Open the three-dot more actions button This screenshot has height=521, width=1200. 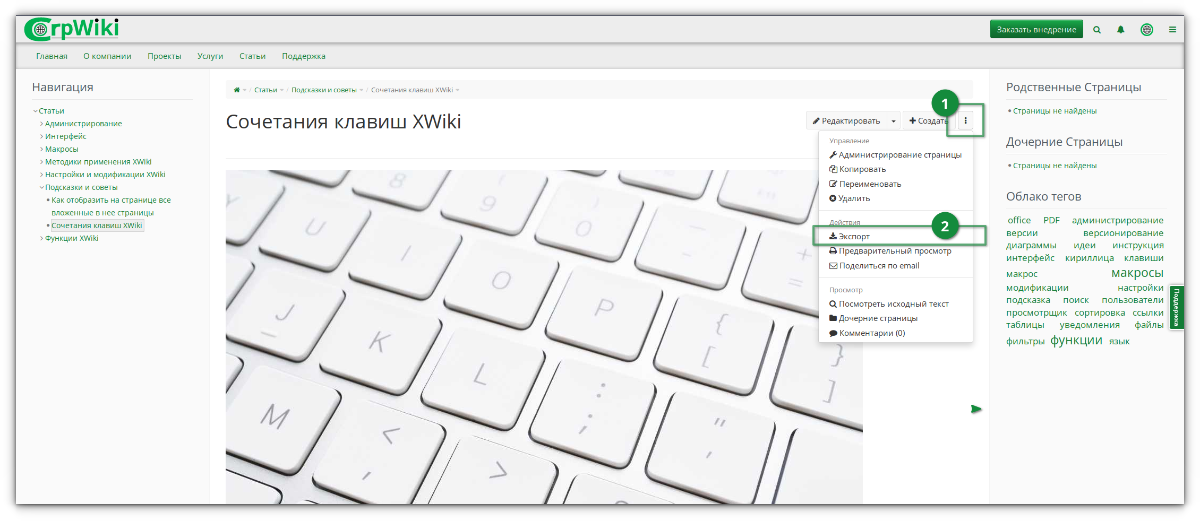tap(965, 121)
